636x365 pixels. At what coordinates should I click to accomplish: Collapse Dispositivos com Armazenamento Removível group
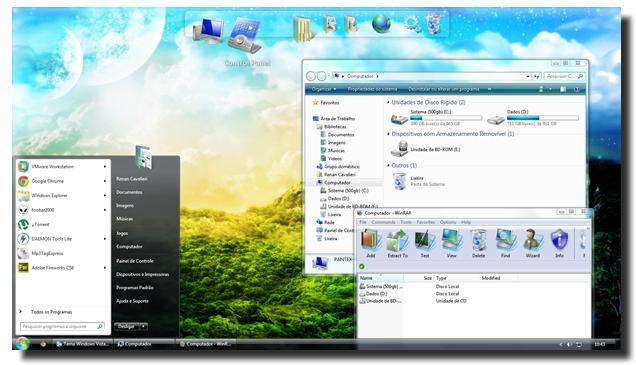(x=388, y=134)
